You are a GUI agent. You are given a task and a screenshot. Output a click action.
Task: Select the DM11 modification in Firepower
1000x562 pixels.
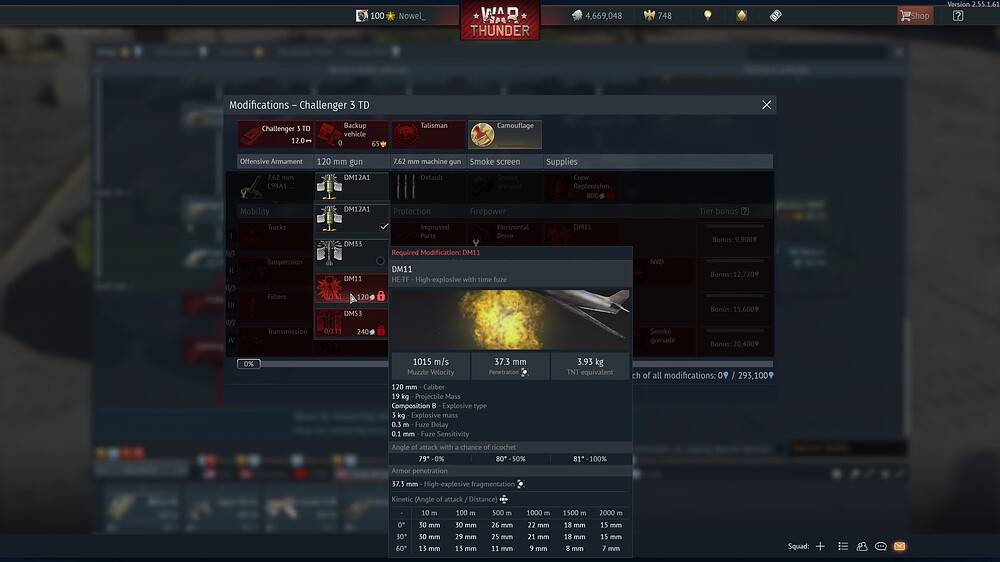pyautogui.click(x=581, y=233)
